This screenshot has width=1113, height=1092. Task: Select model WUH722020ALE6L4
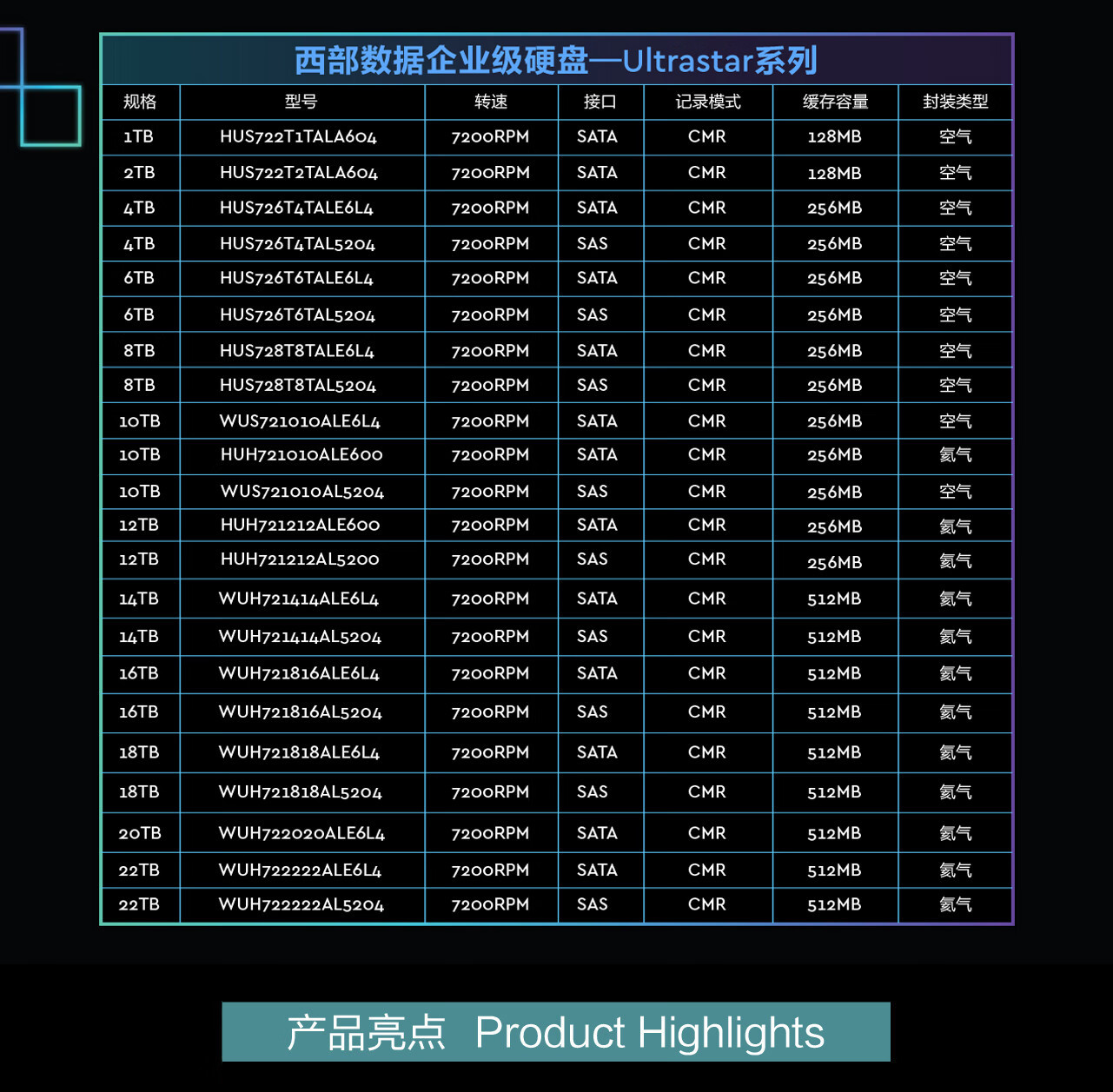pyautogui.click(x=301, y=833)
